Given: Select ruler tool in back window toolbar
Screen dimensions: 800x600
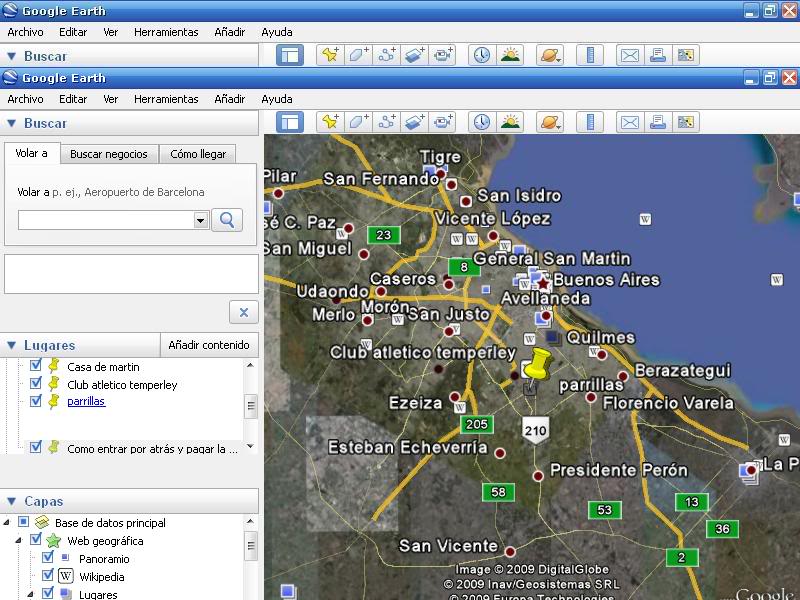Looking at the screenshot, I should click(590, 55).
